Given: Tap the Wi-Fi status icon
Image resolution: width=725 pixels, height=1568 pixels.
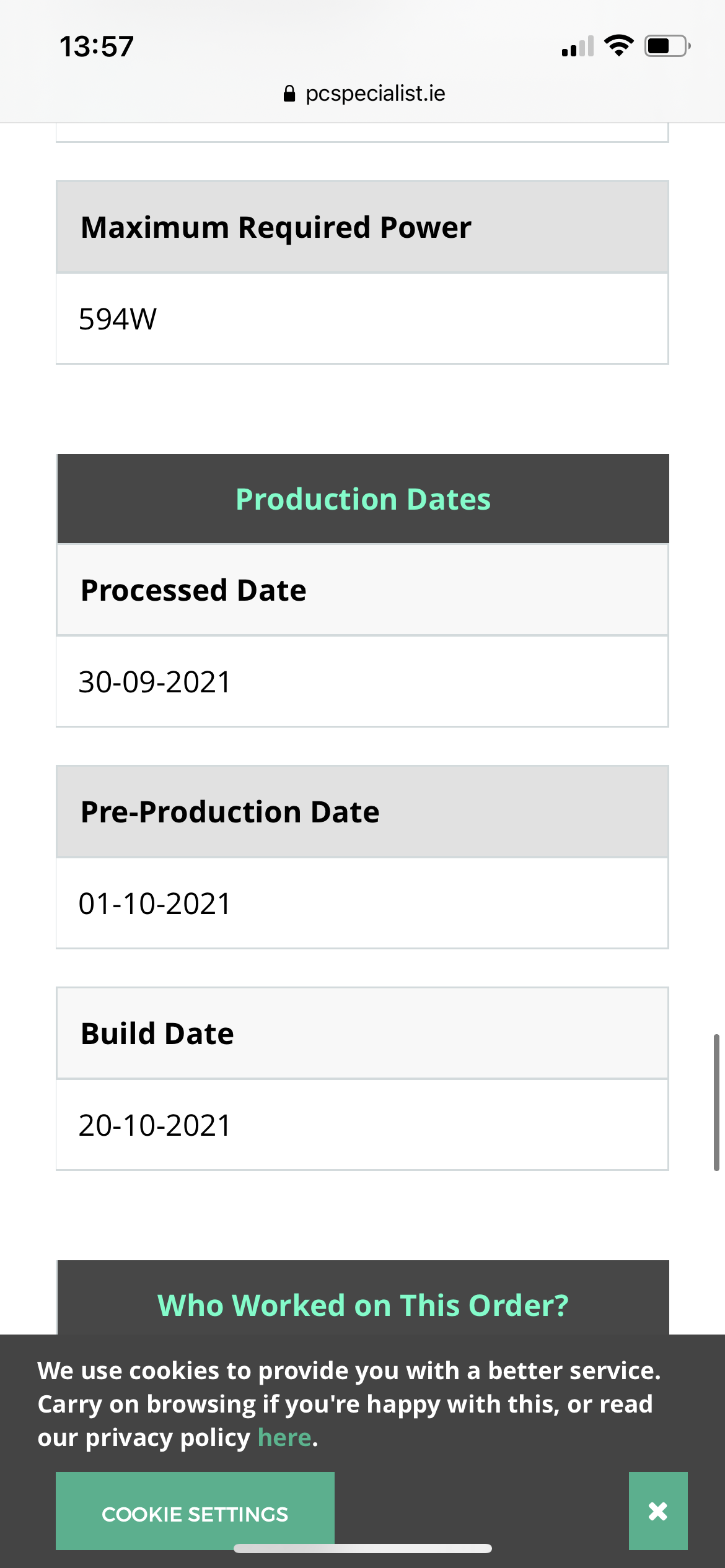Looking at the screenshot, I should pos(618,46).
